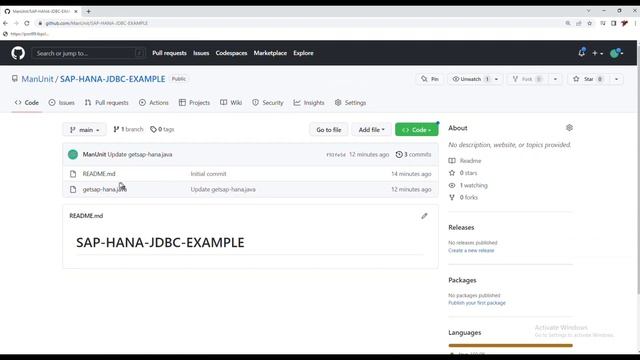Click the Languages color bar
The image size is (640, 360).
510,345
